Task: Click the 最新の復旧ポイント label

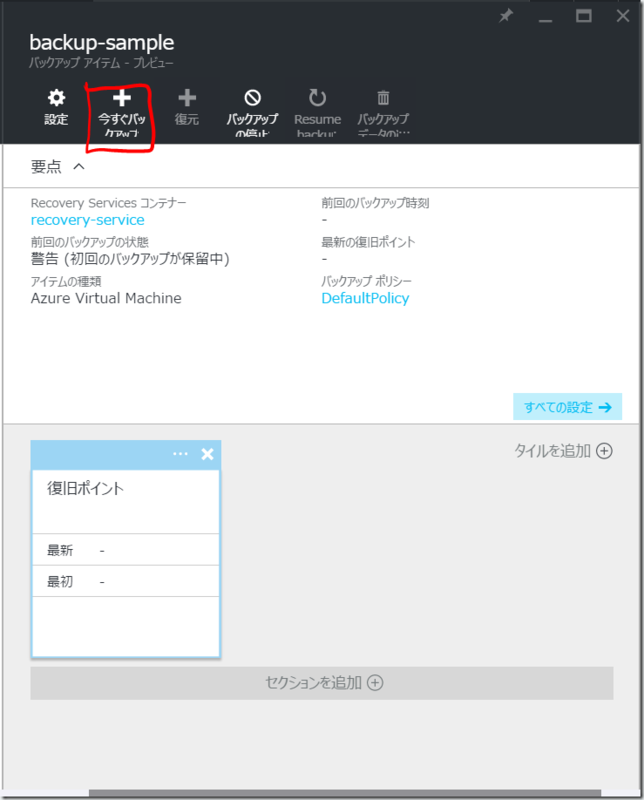Action: pos(368,242)
